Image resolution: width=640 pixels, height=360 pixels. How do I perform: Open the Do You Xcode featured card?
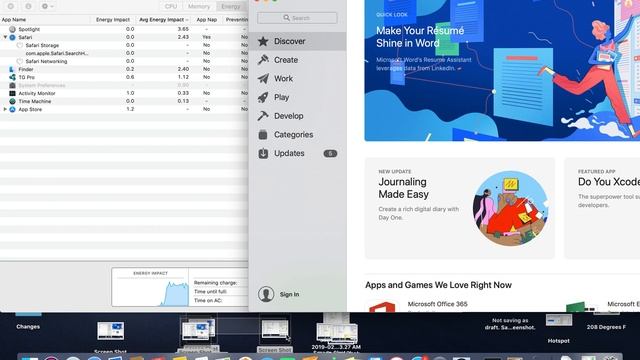602,208
